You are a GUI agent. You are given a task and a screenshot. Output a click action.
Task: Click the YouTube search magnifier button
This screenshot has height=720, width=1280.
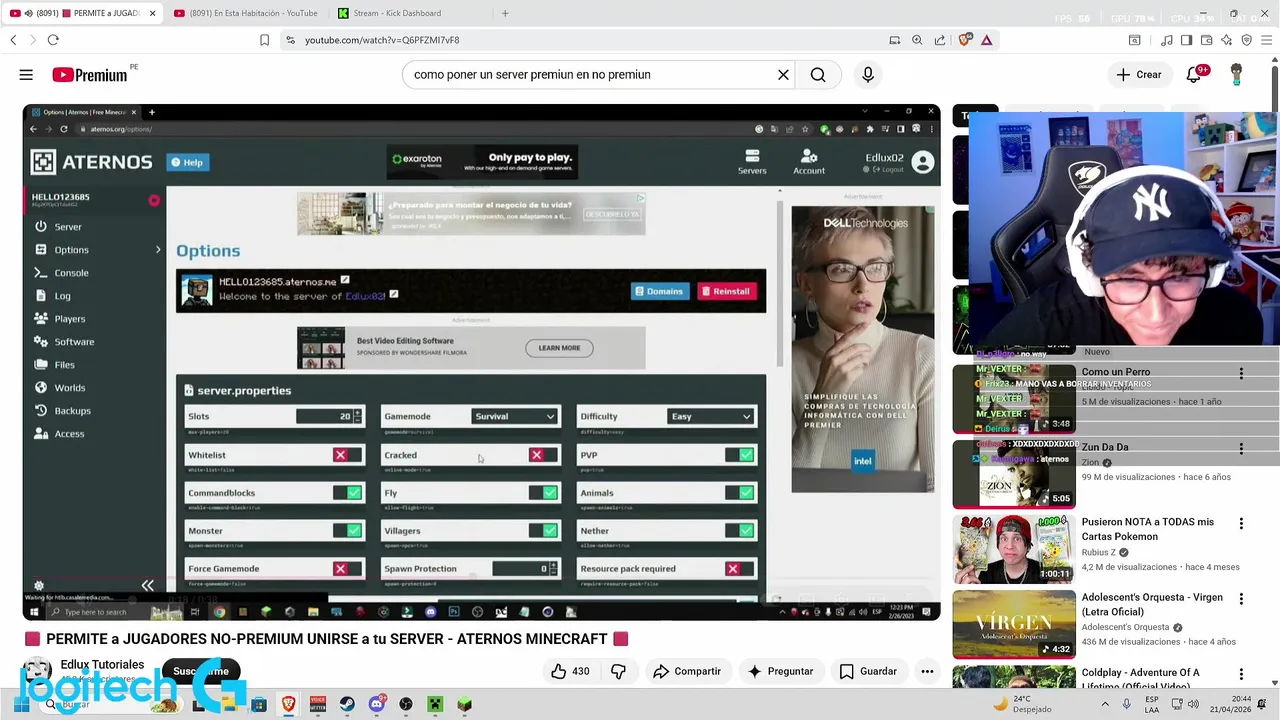818,75
